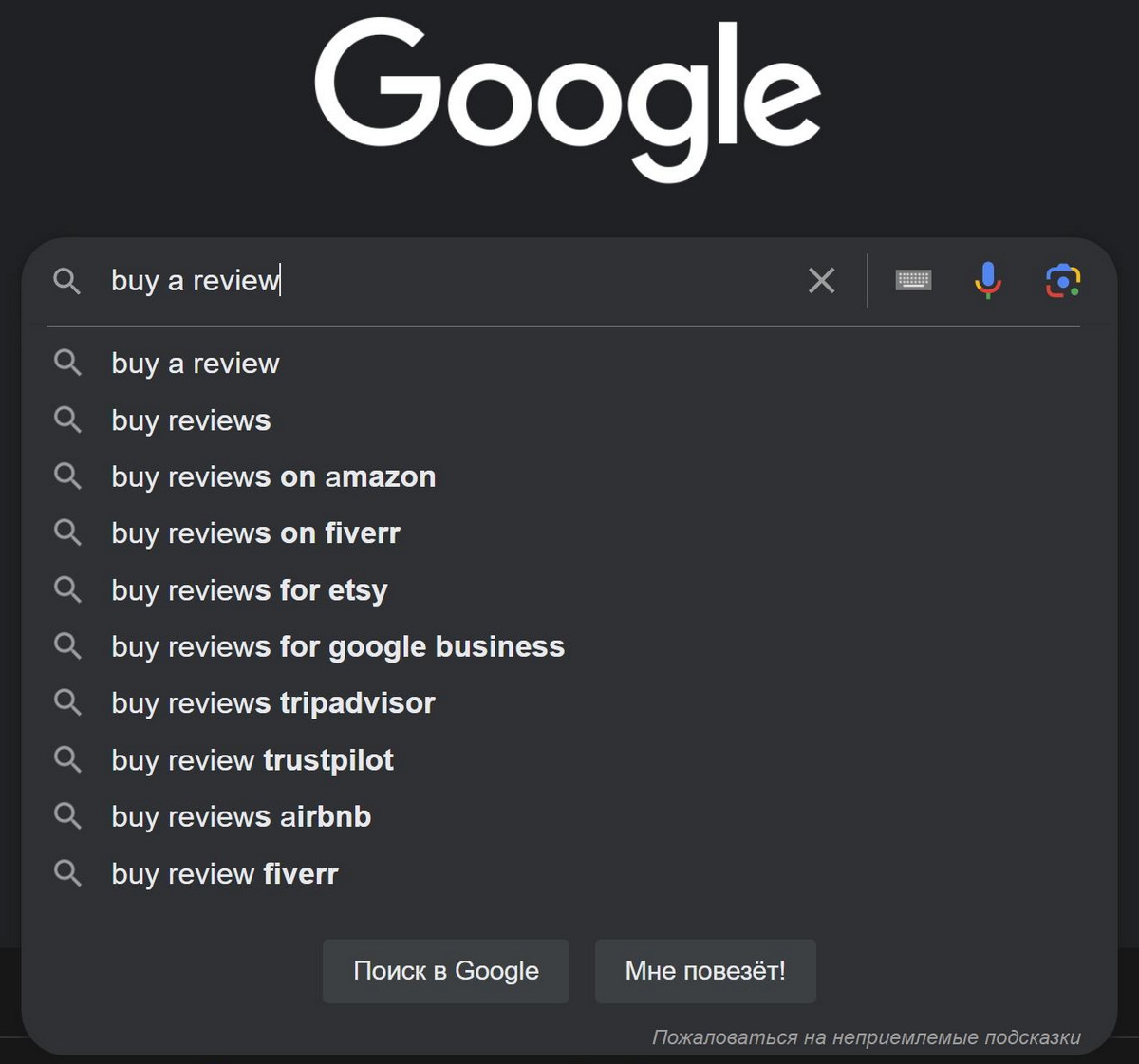
Task: Click the clear search text X icon
Action: click(x=821, y=280)
